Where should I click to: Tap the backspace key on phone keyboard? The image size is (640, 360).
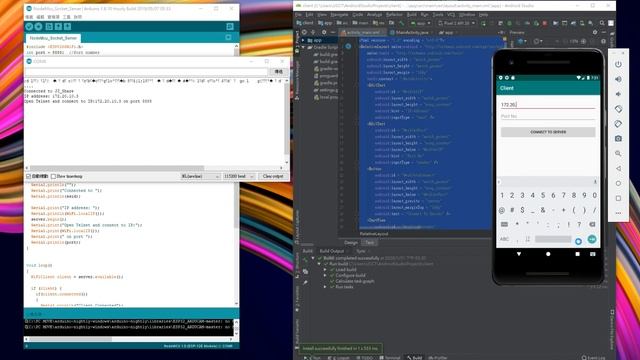[x=592, y=224]
